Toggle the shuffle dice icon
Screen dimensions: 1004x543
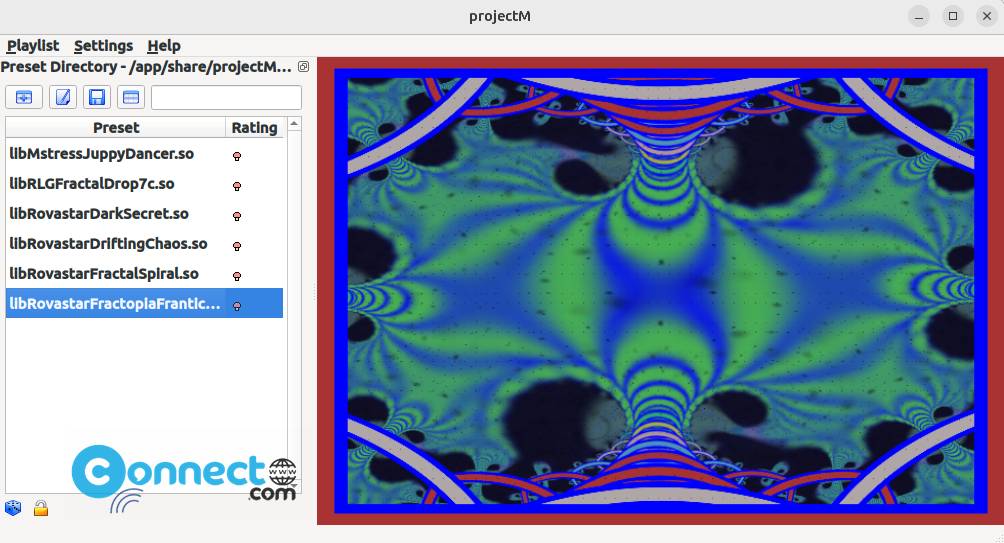[x=13, y=508]
